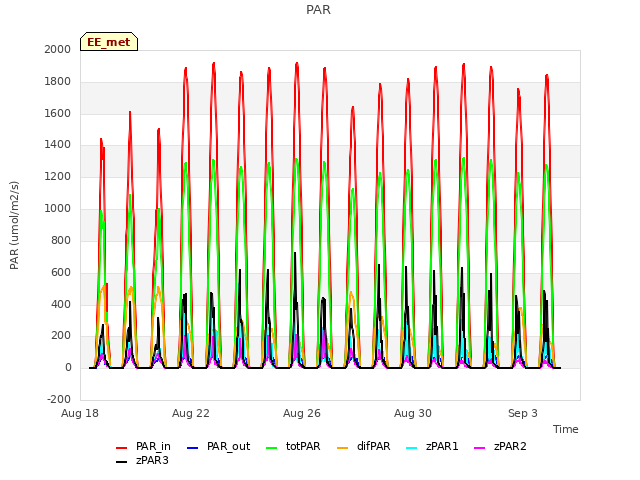Click the 800 y-axis tick label
The width and height of the screenshot is (640, 480).
point(61,240)
